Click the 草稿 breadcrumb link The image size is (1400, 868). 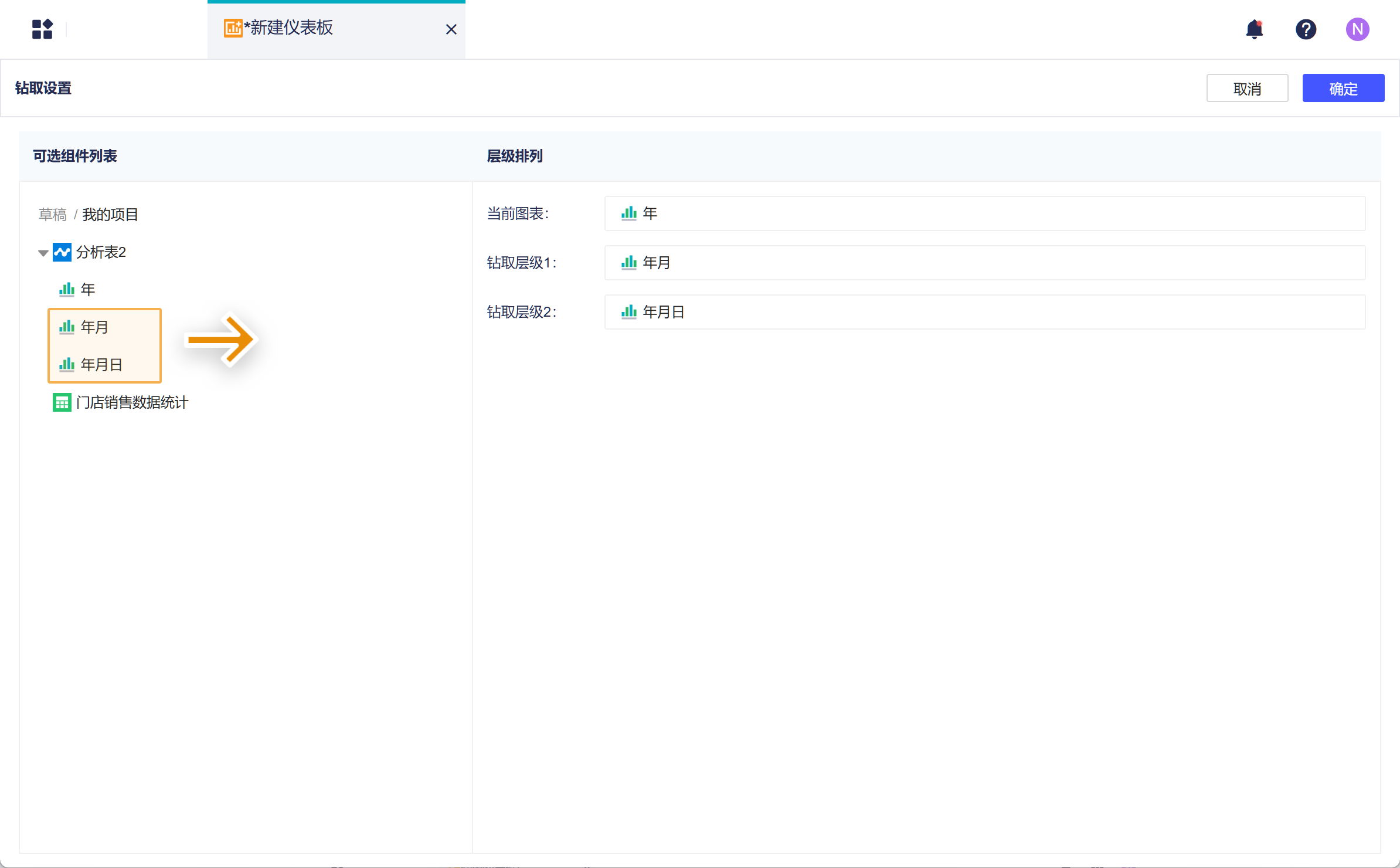[x=53, y=215]
